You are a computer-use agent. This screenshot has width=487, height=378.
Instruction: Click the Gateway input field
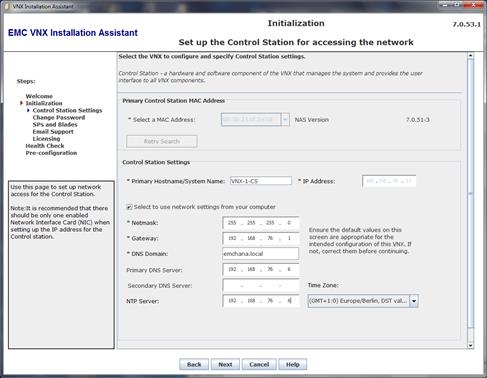coord(261,238)
